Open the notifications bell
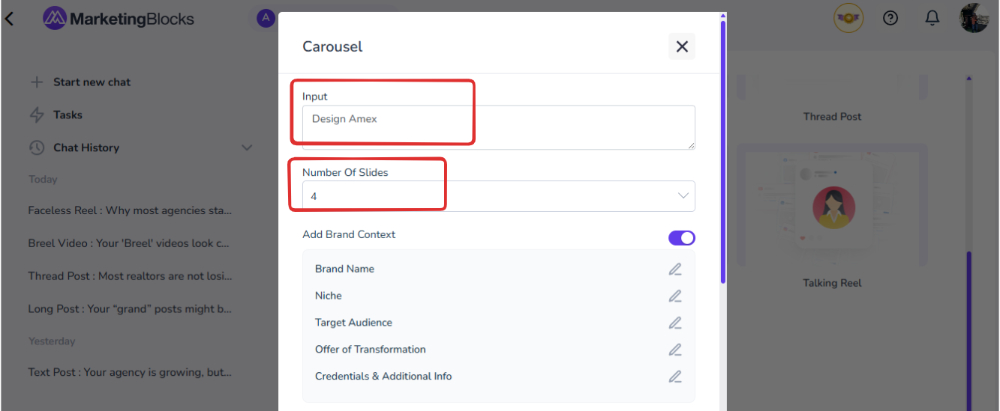Screen dimensions: 1000x411 pos(932,18)
